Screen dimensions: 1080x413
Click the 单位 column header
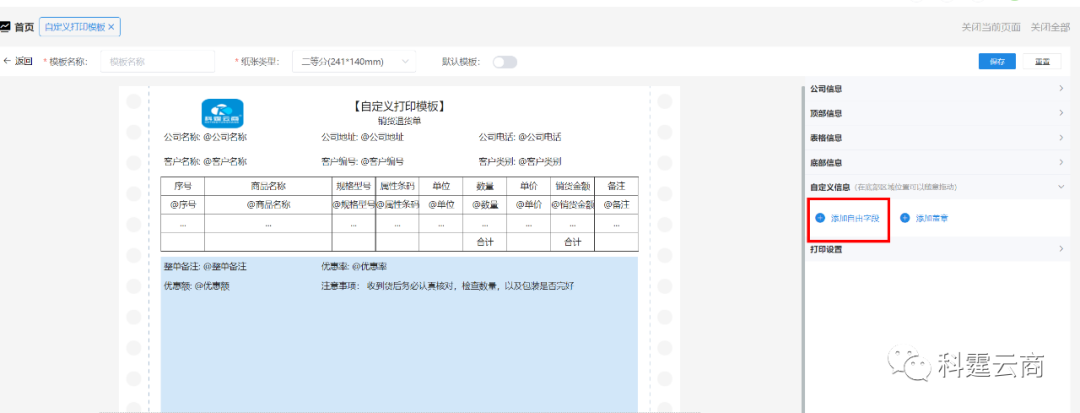[441, 186]
